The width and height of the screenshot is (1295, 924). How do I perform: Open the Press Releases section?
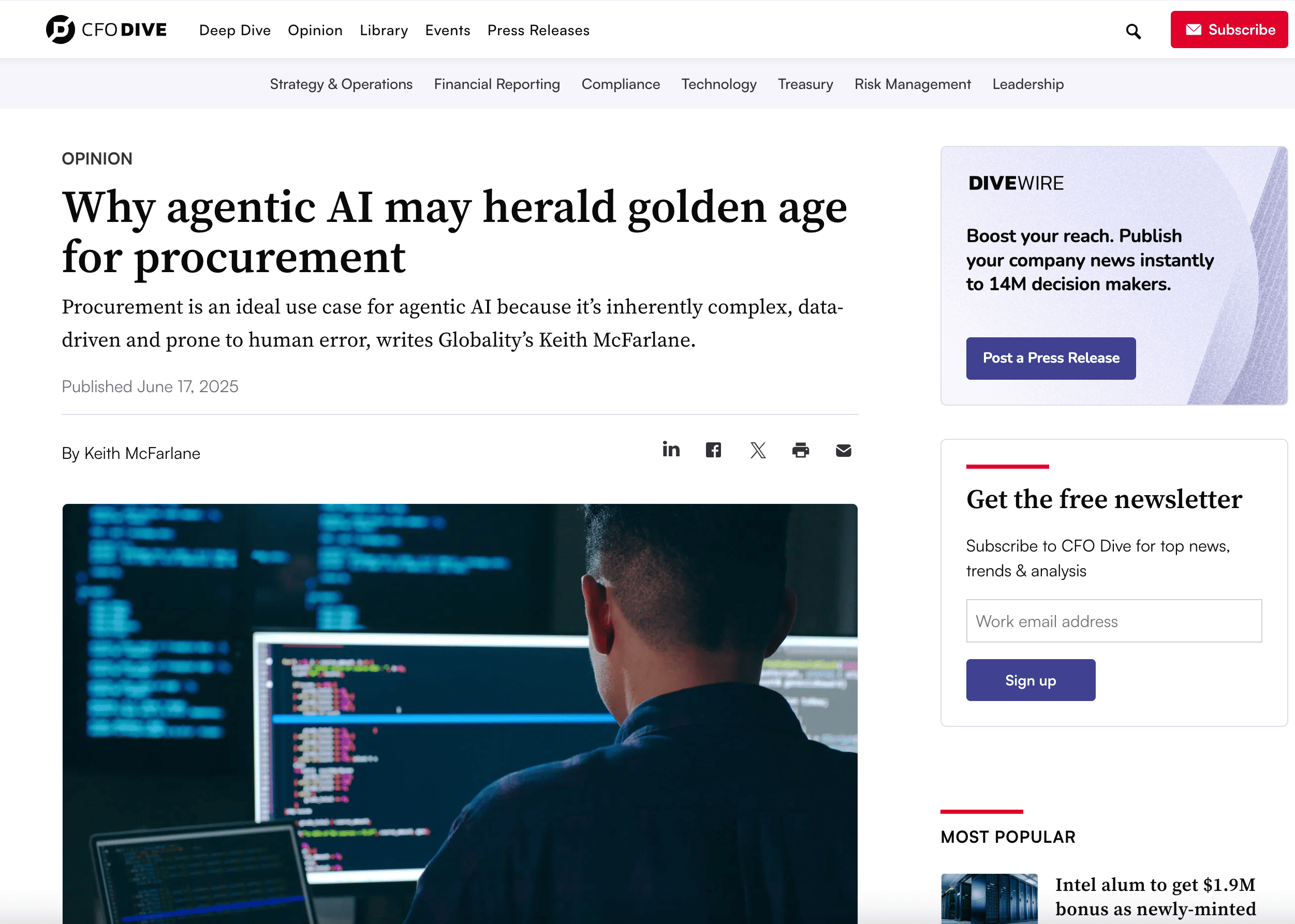[538, 30]
